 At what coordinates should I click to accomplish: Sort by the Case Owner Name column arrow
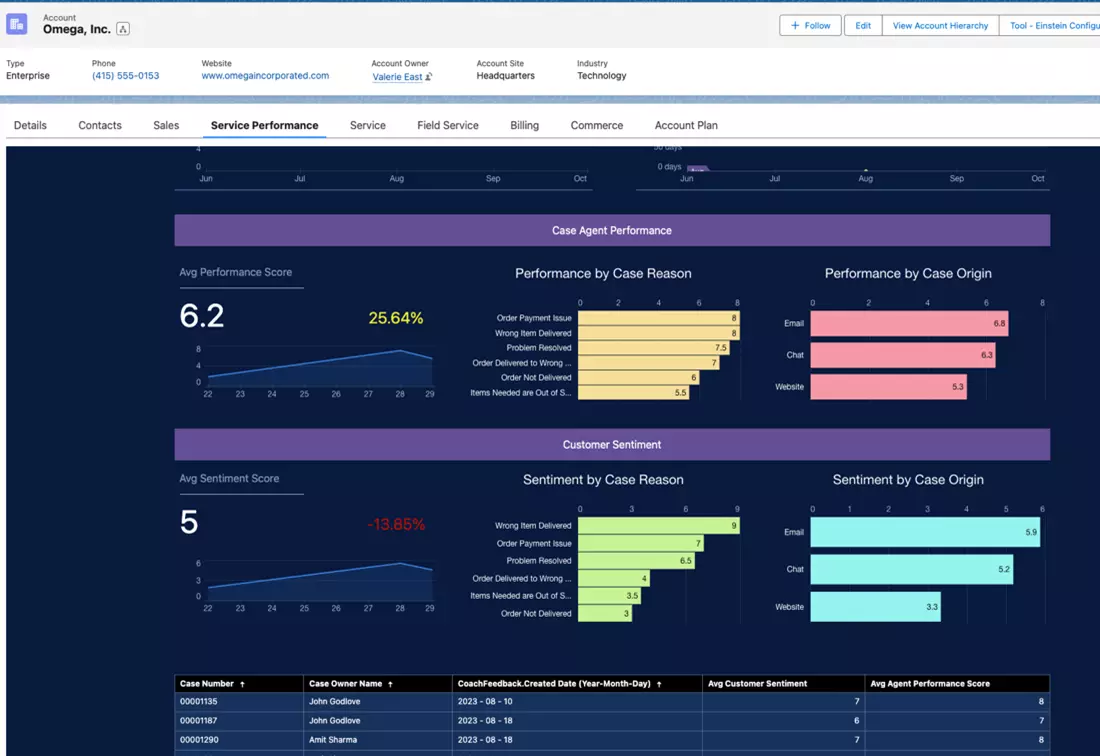pos(390,684)
